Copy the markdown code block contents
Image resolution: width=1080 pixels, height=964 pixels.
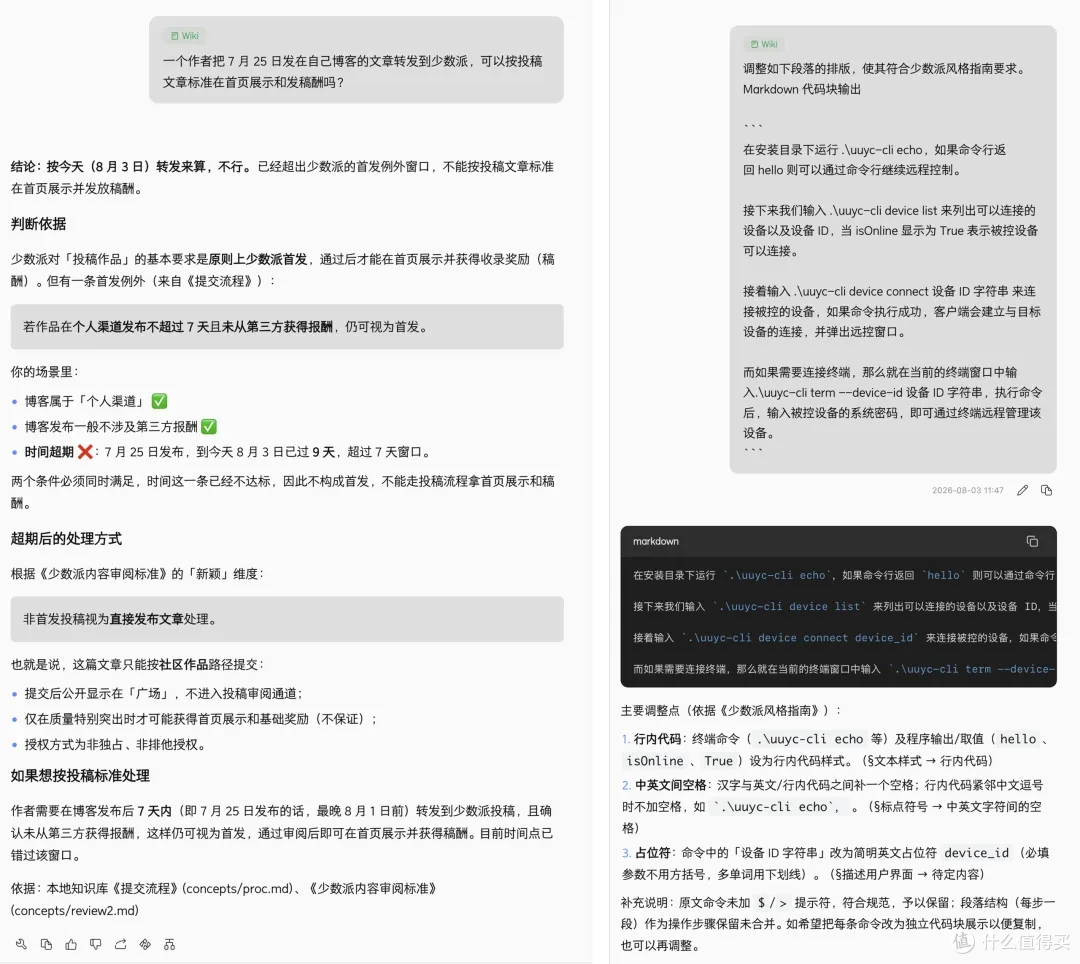click(x=1032, y=541)
